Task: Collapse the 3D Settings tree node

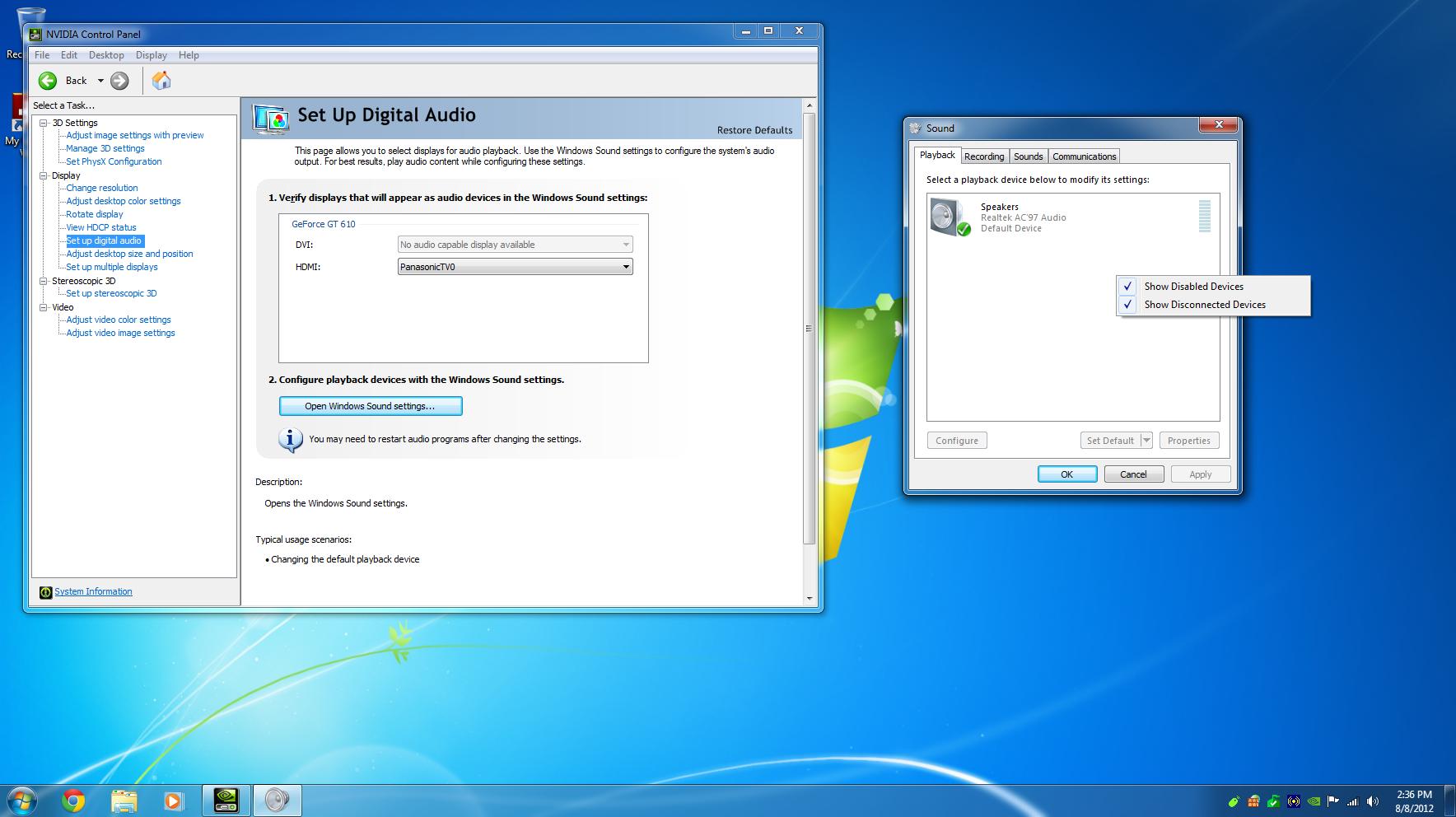Action: [44, 123]
